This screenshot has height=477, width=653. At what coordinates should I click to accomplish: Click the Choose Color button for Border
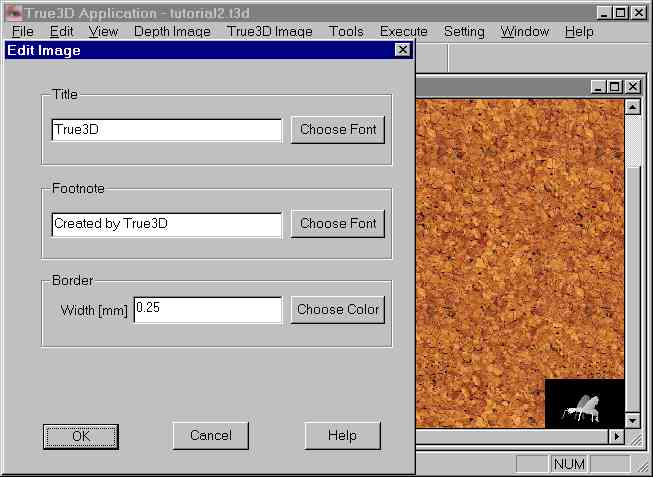[338, 310]
